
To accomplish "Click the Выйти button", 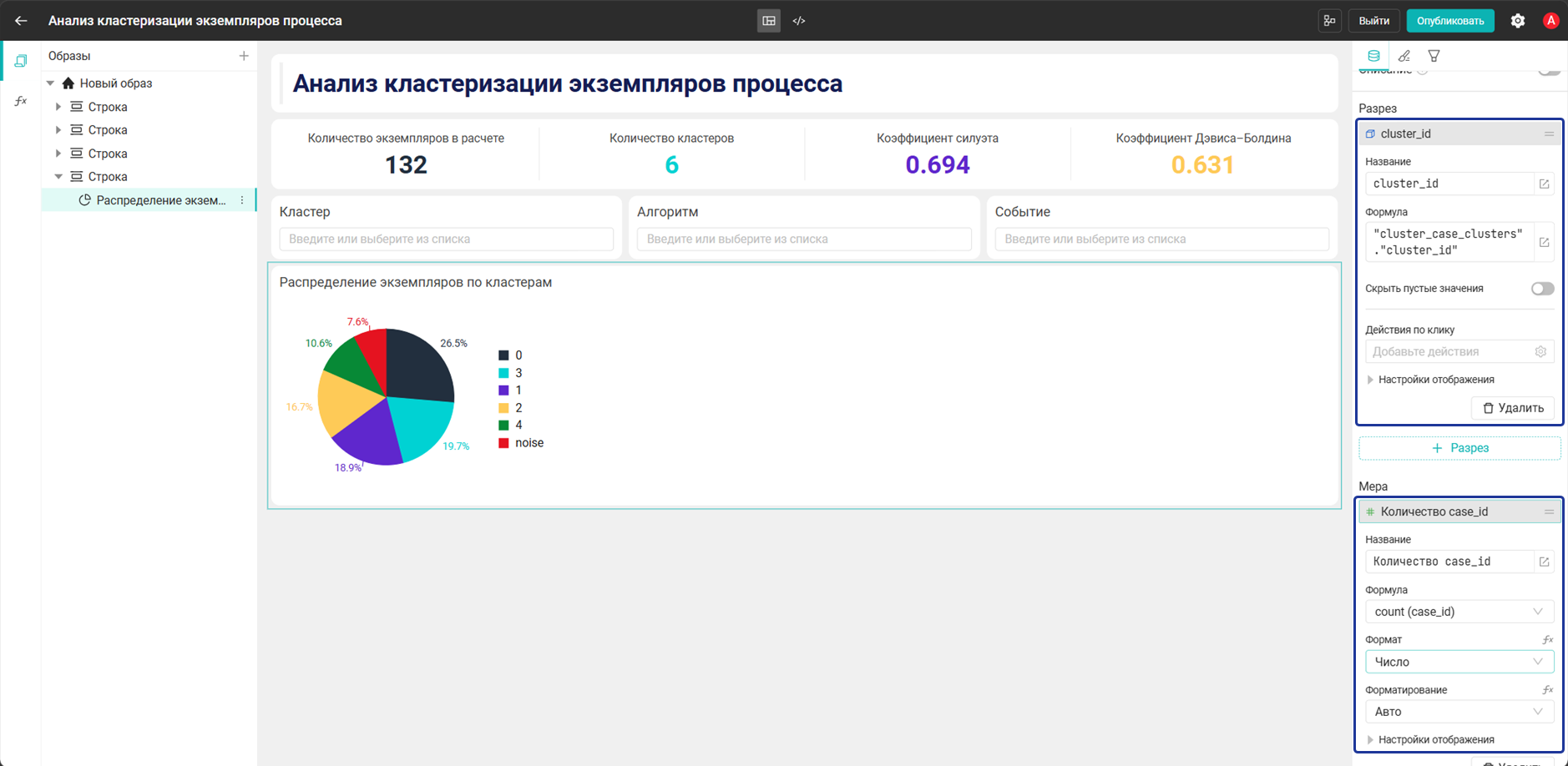I will 1373,21.
